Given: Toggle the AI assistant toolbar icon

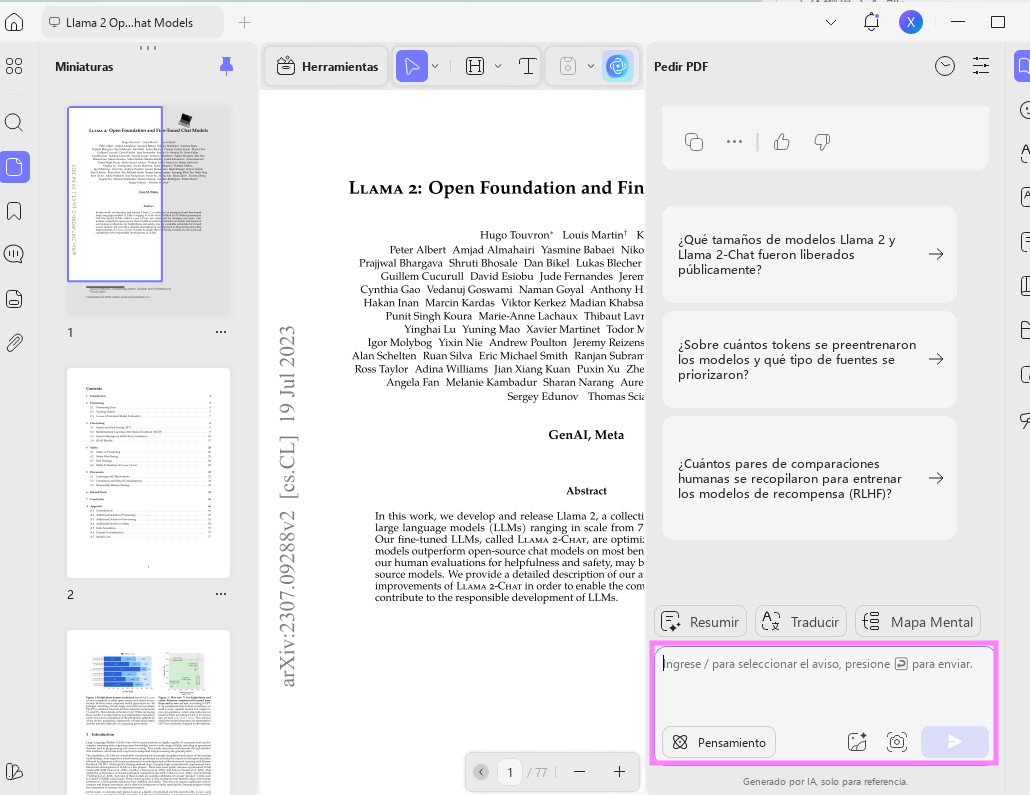Looking at the screenshot, I should [x=617, y=66].
